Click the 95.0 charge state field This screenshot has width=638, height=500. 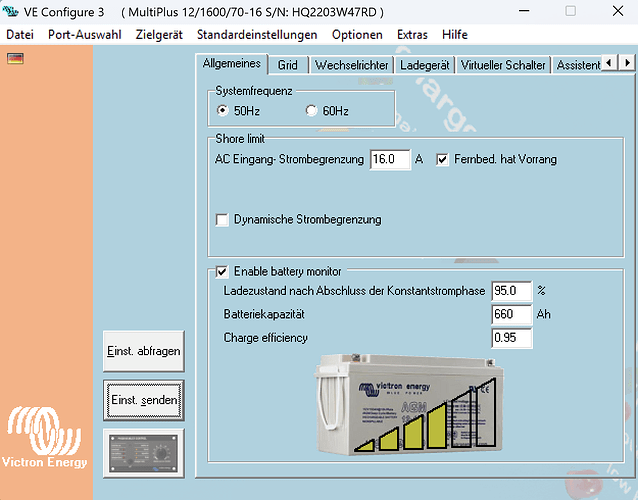[511, 291]
